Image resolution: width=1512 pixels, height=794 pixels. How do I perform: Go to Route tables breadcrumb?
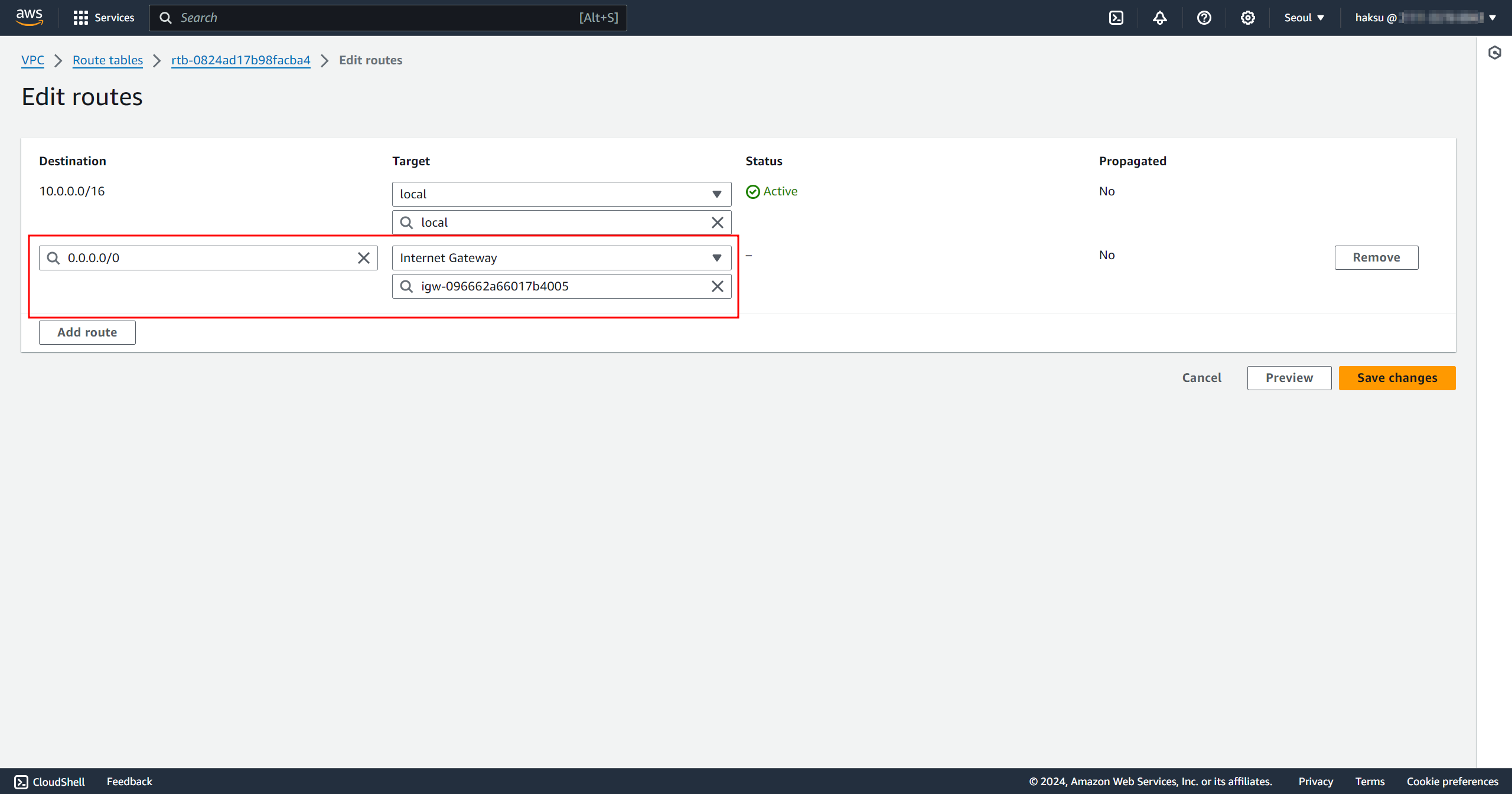[107, 60]
